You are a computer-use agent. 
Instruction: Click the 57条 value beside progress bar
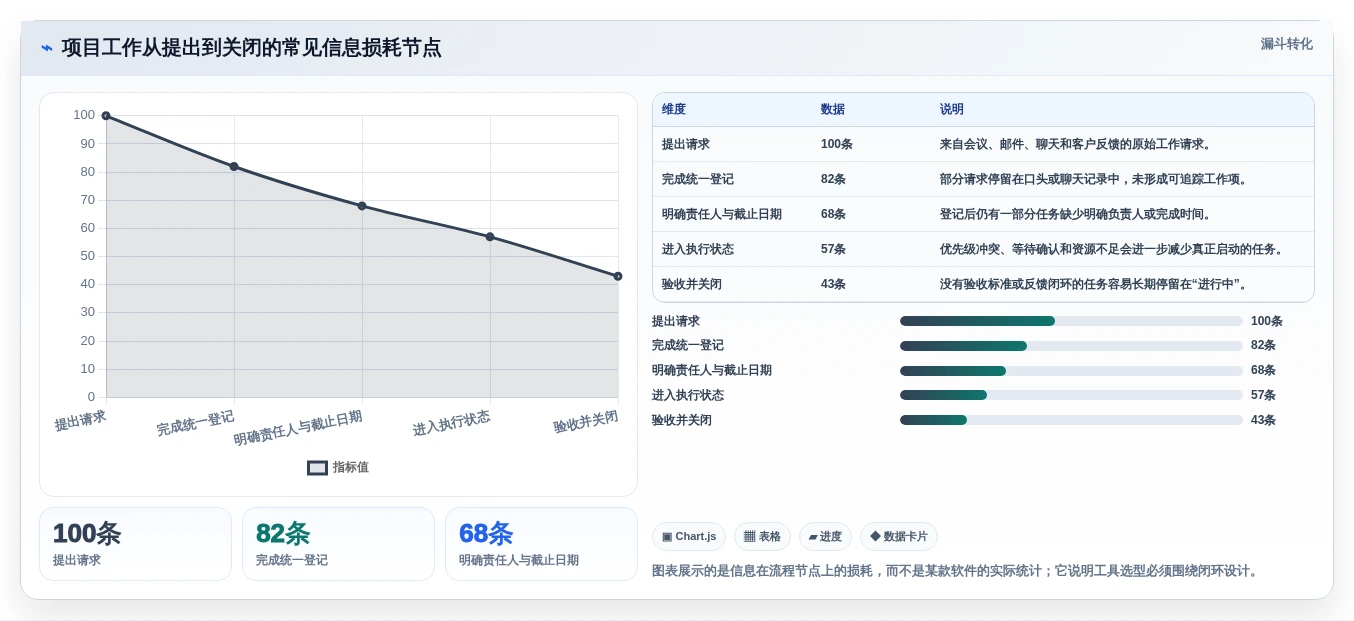click(x=1263, y=395)
